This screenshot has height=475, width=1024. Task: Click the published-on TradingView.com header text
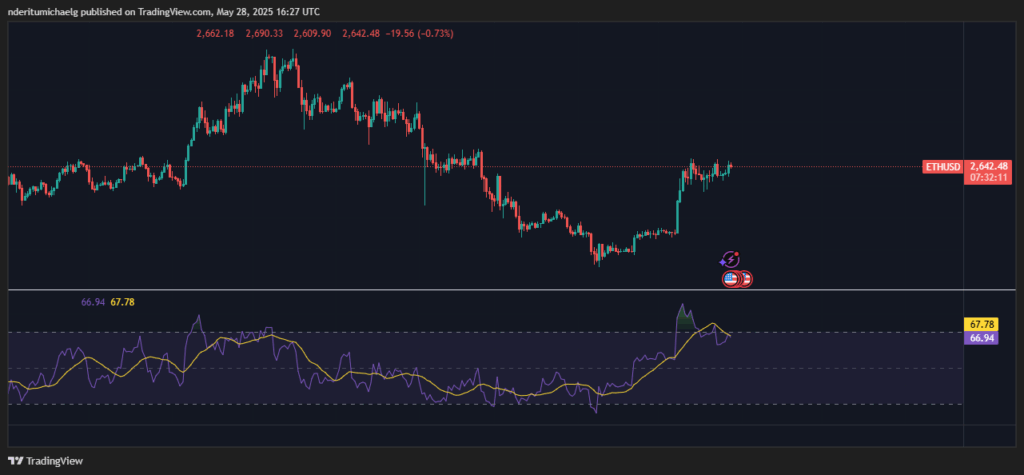click(163, 11)
